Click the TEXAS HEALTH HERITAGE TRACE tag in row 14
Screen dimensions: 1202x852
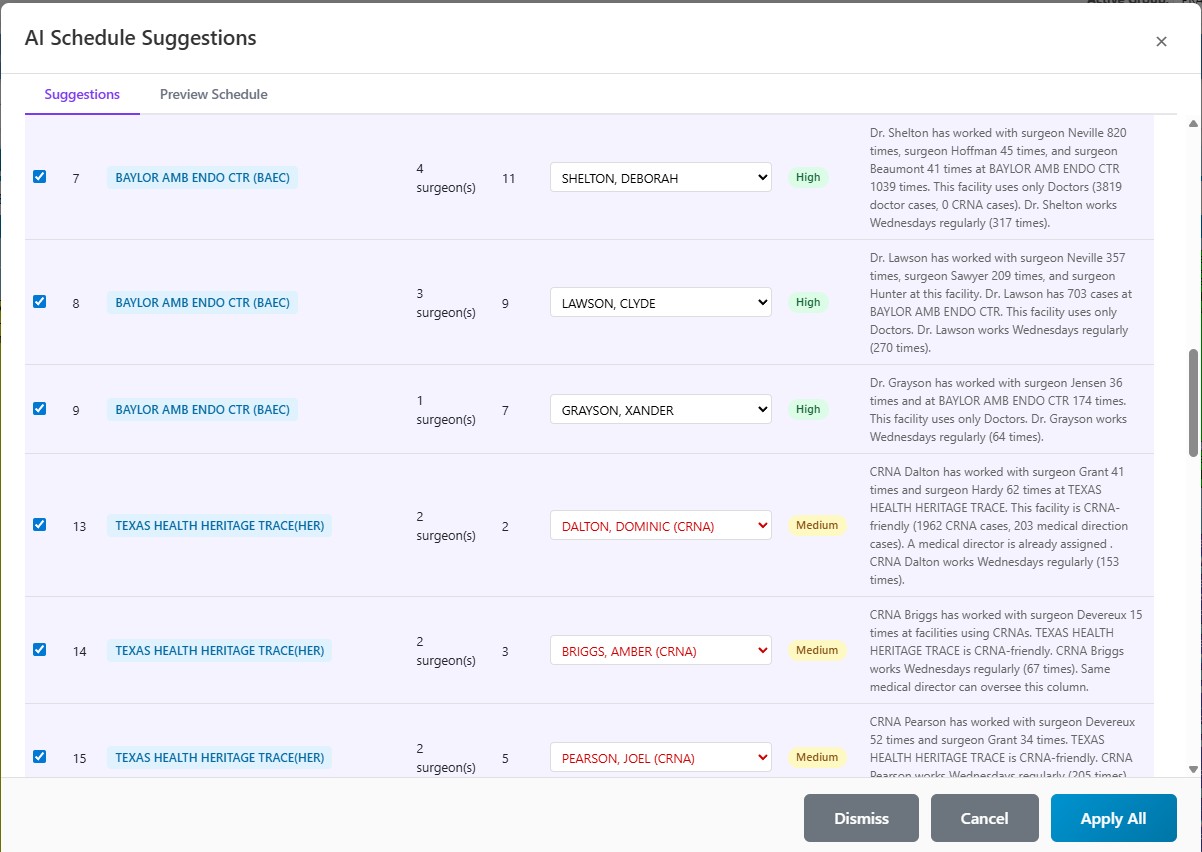click(219, 650)
